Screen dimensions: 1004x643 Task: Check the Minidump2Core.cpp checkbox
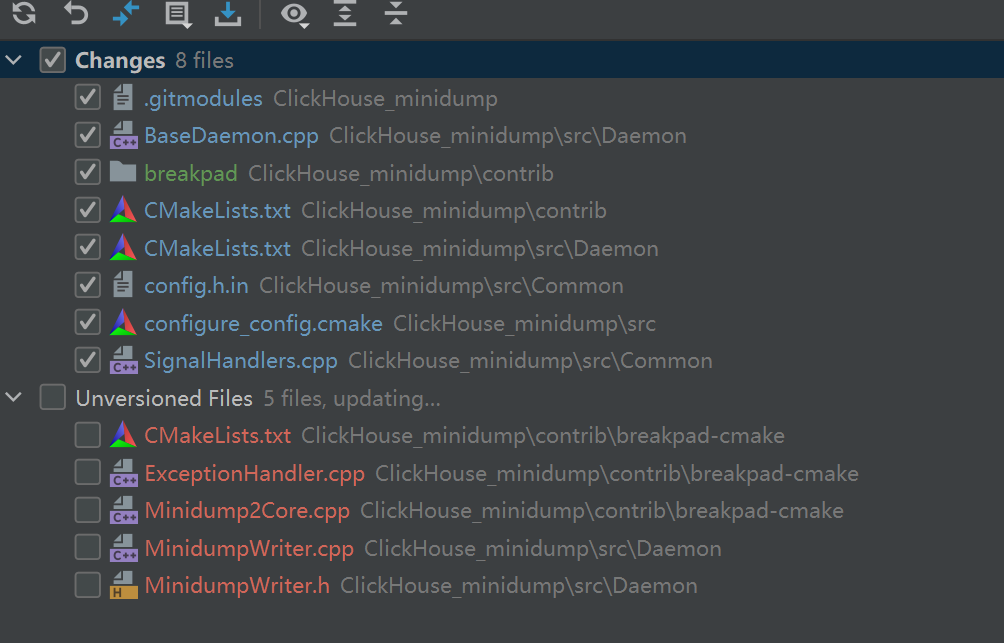coord(88,510)
